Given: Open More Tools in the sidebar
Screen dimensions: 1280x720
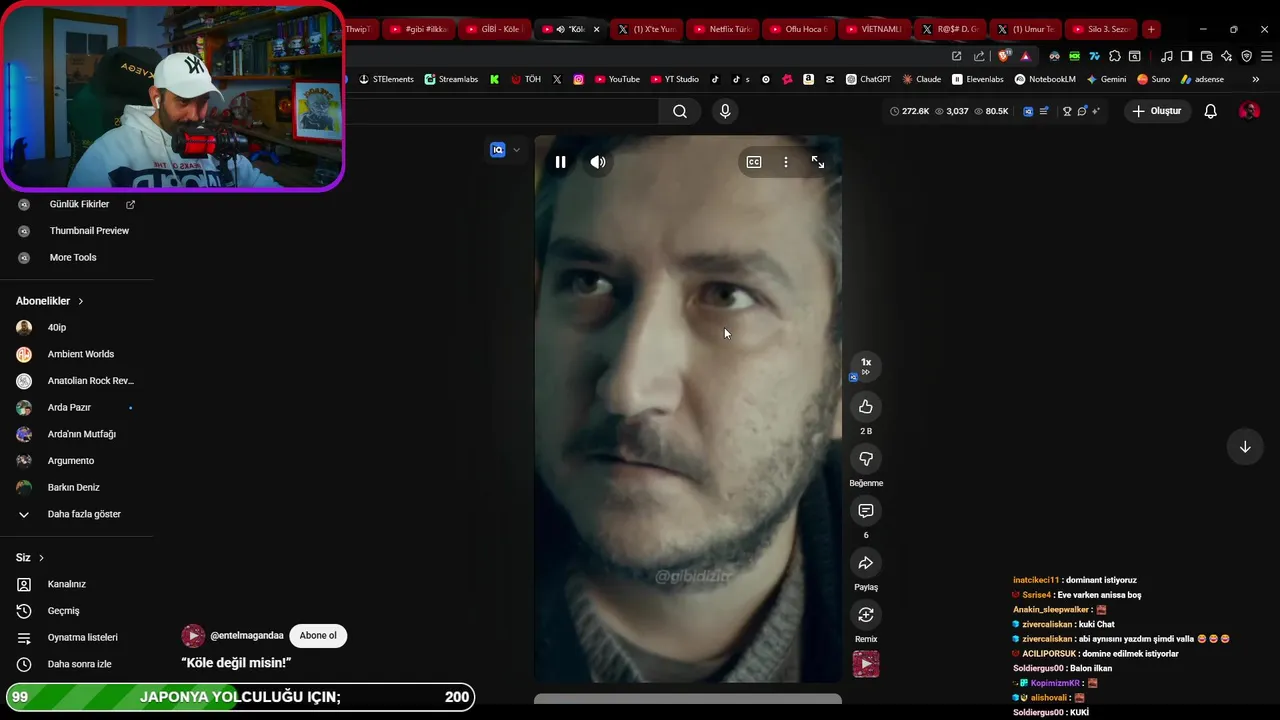Looking at the screenshot, I should tap(73, 258).
